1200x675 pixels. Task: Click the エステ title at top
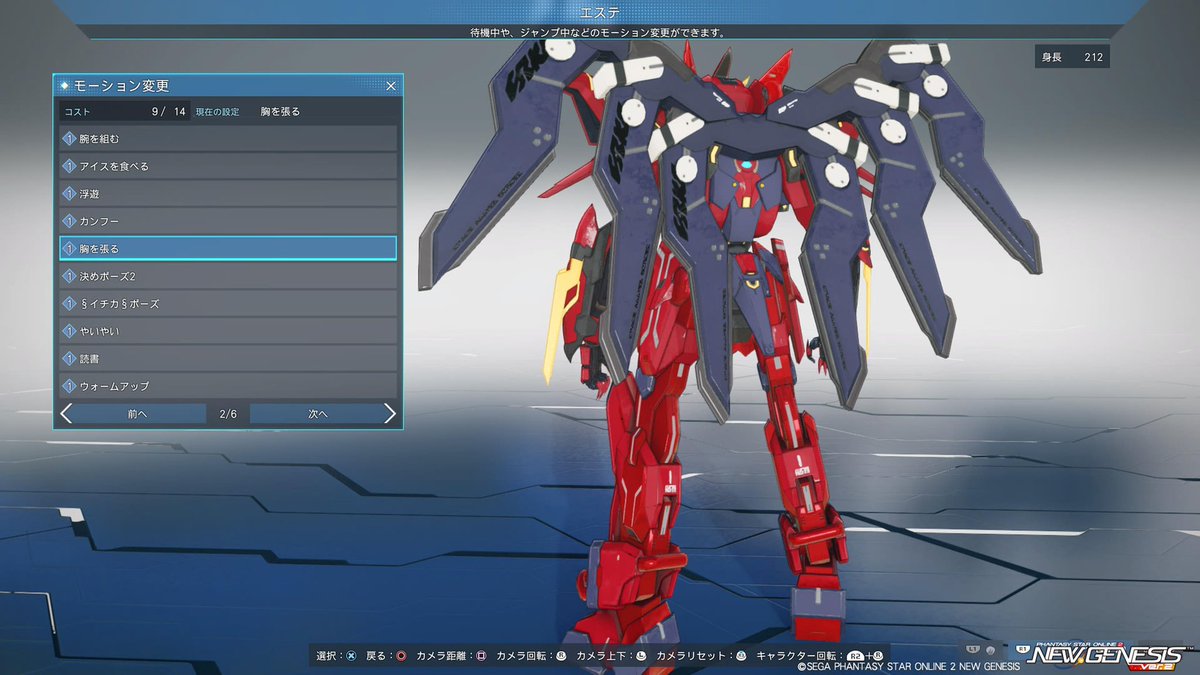point(599,12)
